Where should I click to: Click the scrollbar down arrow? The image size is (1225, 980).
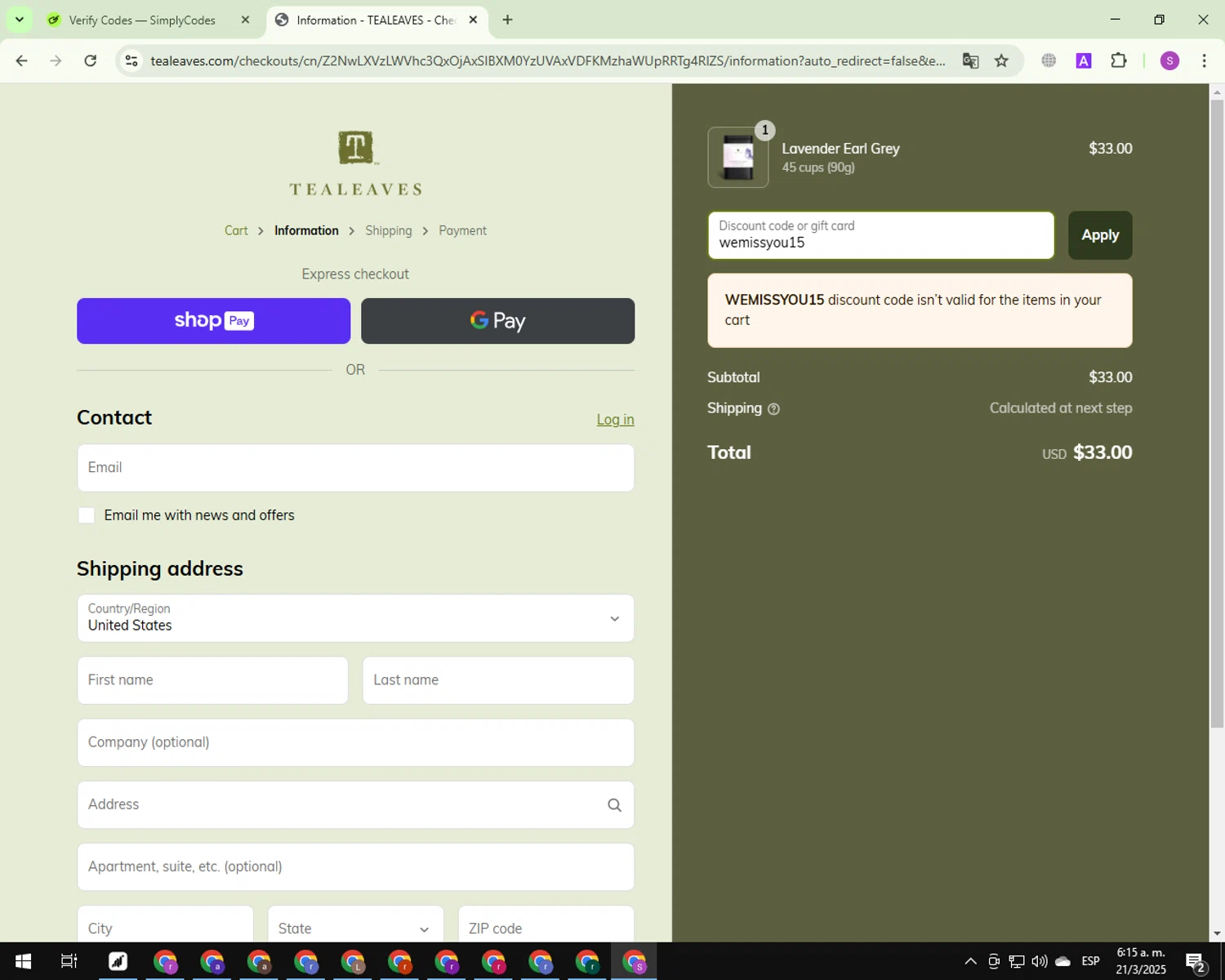point(1217,933)
